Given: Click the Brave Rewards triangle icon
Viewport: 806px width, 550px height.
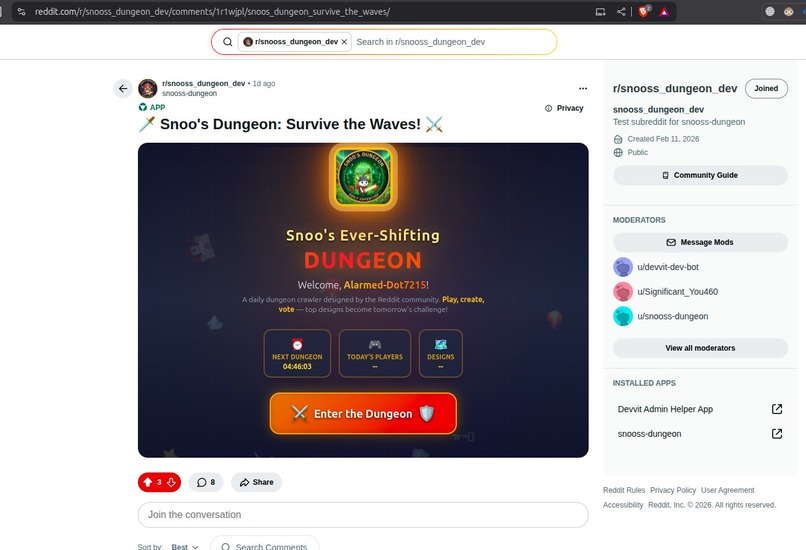Looking at the screenshot, I should (x=664, y=11).
